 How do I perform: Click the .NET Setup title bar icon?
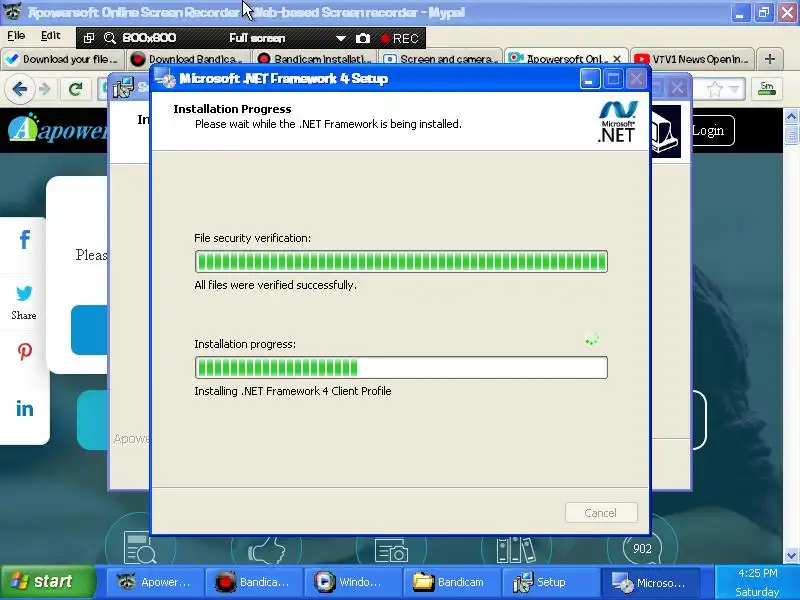[165, 79]
